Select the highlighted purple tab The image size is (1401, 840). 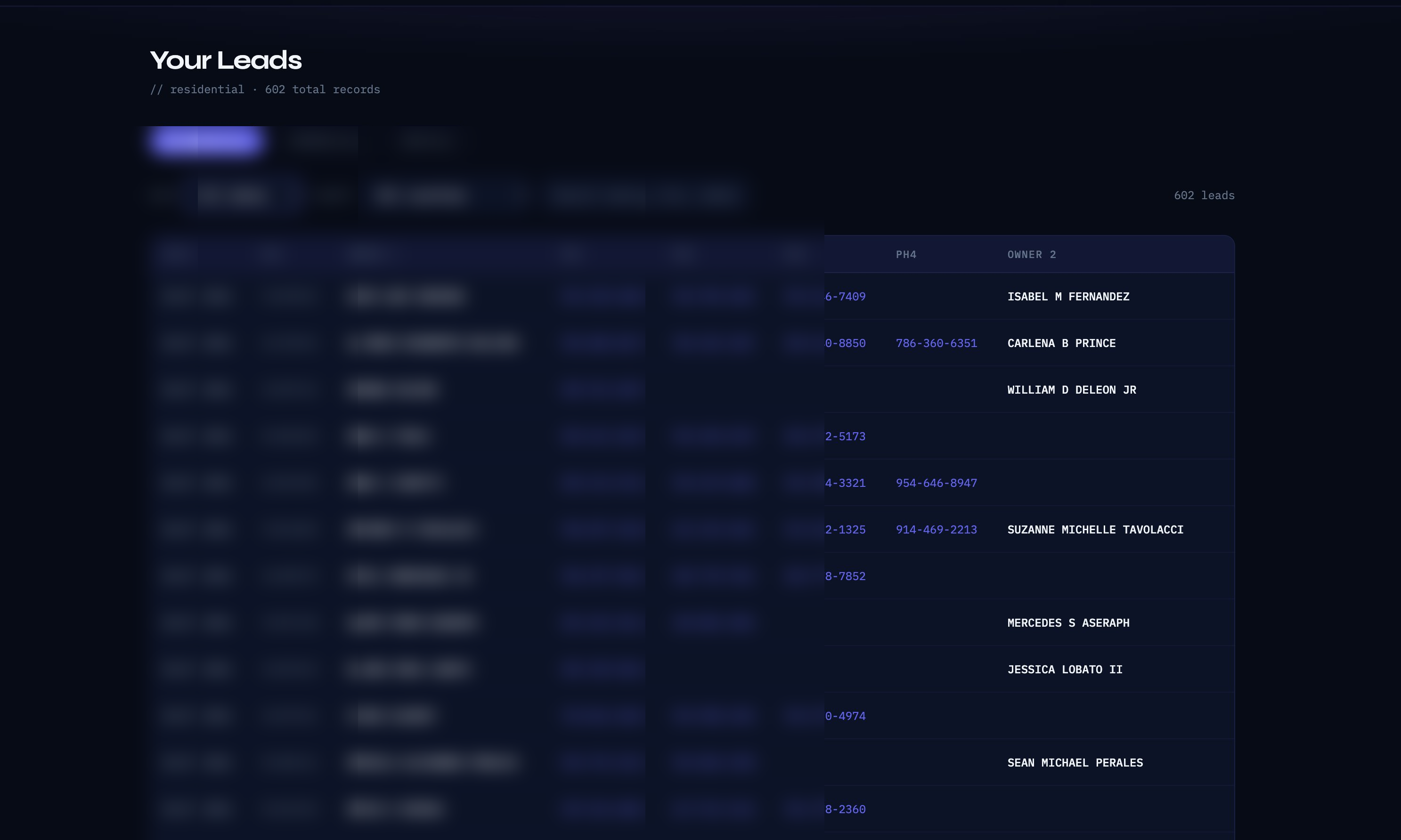pos(205,142)
